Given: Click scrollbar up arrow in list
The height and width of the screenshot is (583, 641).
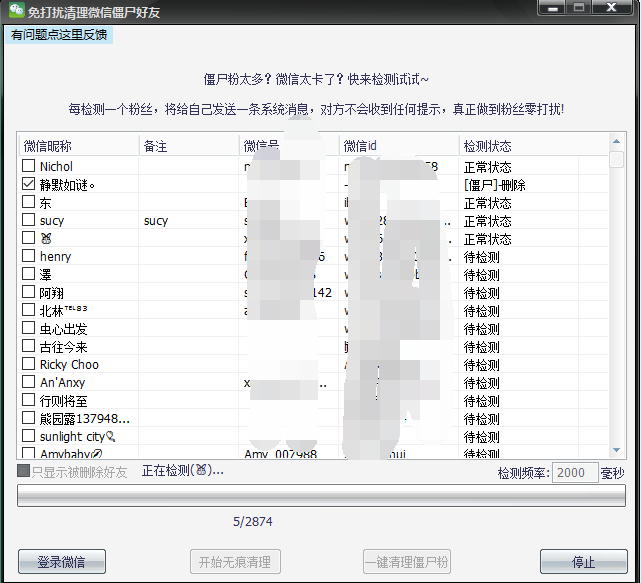Looking at the screenshot, I should [616, 141].
